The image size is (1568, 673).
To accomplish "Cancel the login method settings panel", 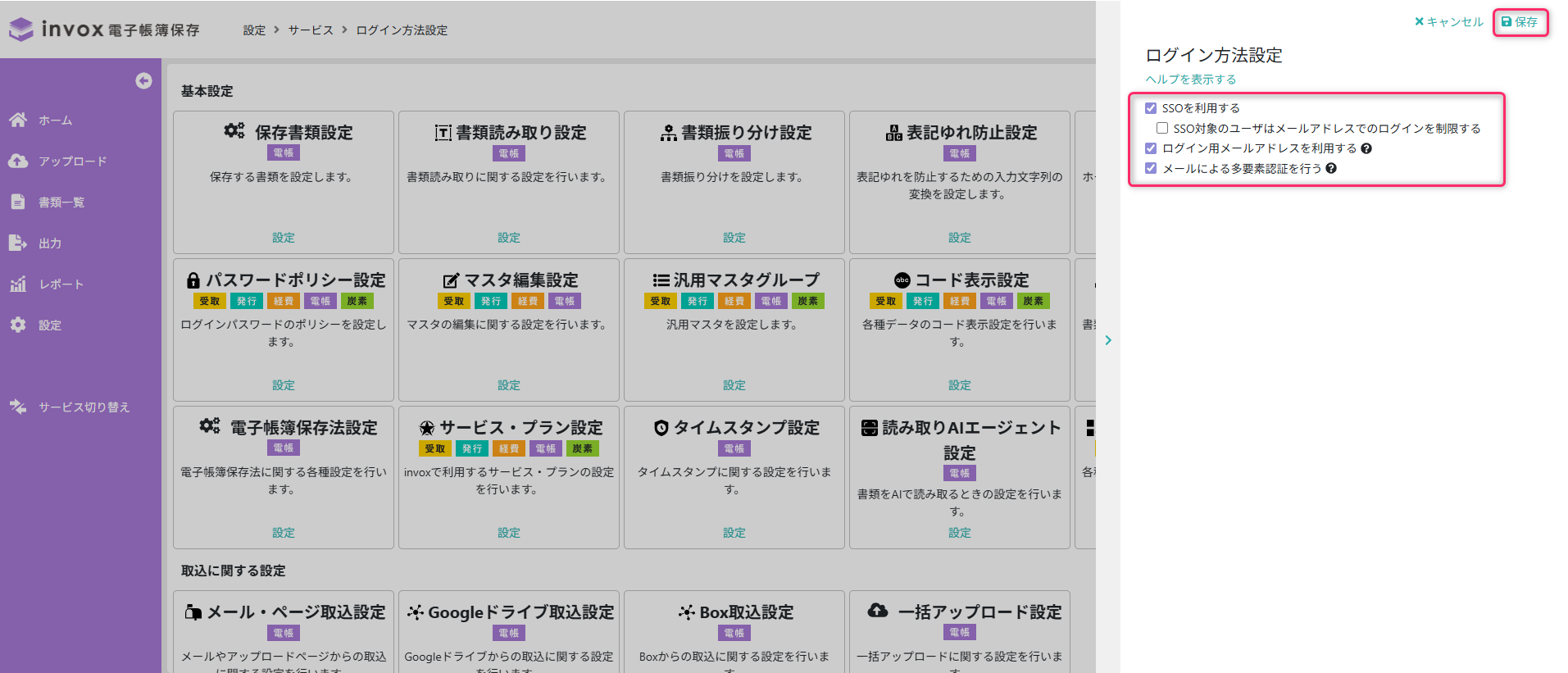I will point(1448,22).
